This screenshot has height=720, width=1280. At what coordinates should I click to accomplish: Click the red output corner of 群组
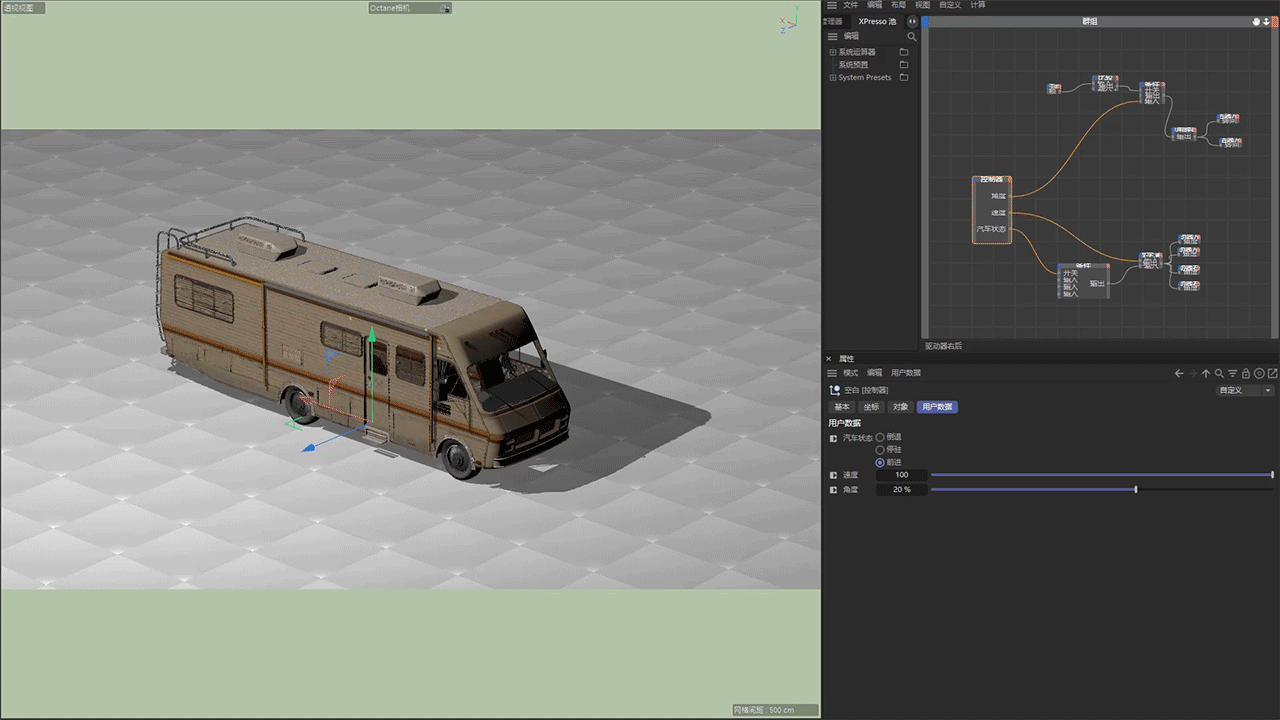(x=1274, y=21)
